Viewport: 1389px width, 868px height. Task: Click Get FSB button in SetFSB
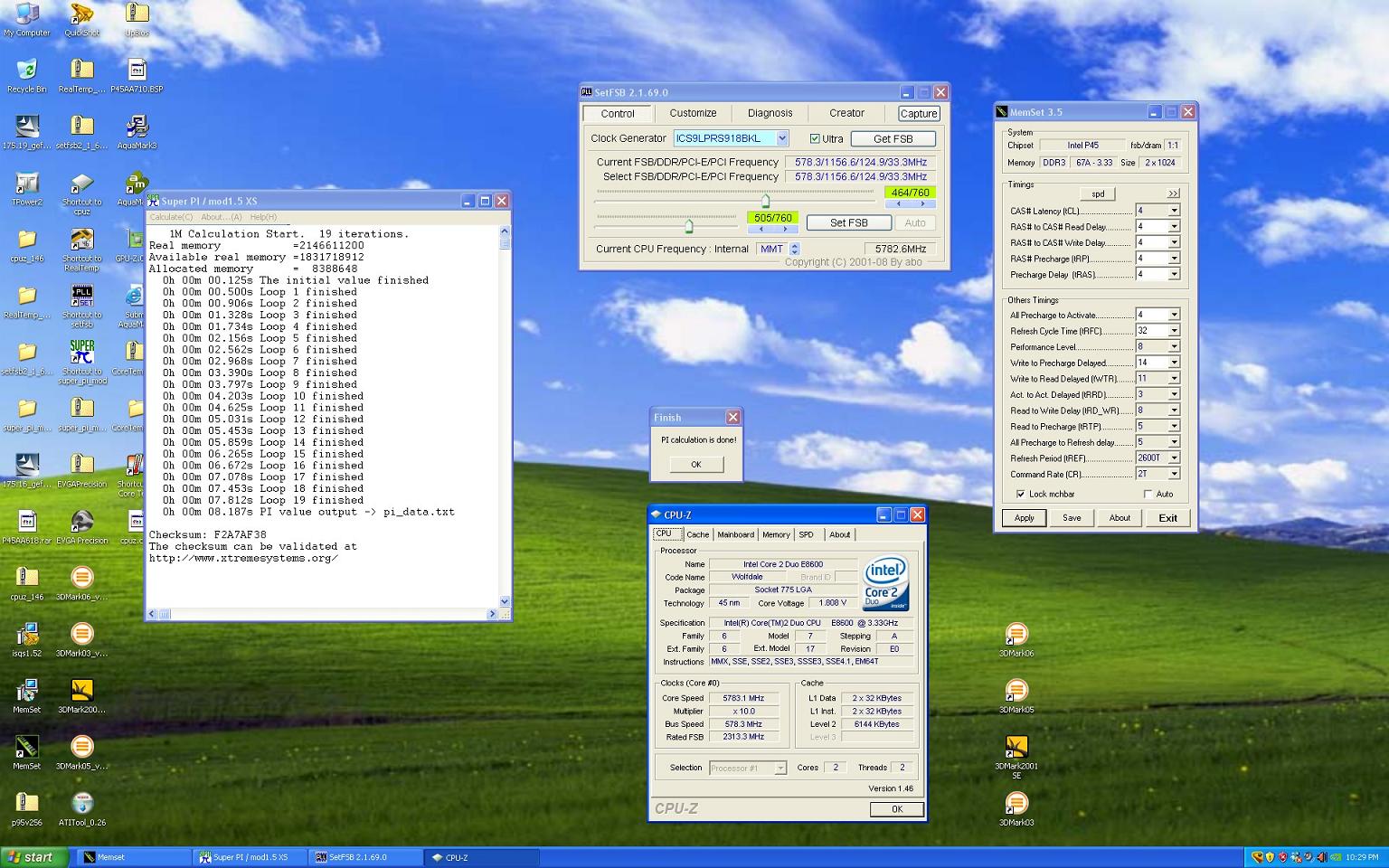tap(893, 139)
